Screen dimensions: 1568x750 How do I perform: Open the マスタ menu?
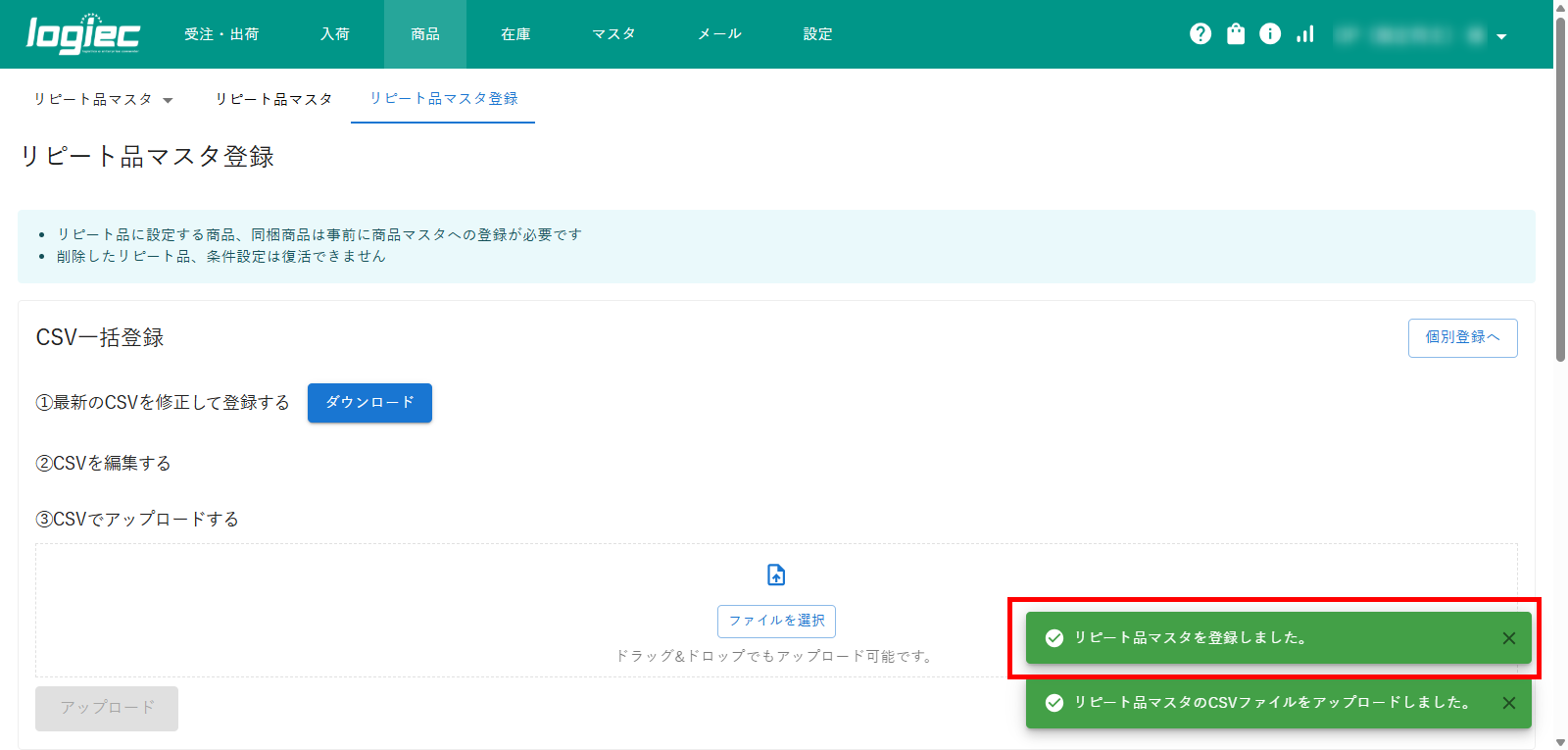(x=613, y=34)
